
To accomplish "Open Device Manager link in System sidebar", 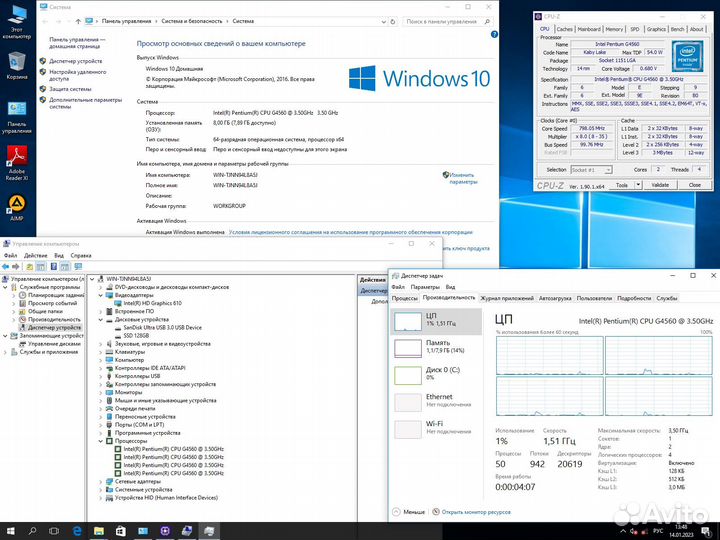I will (x=76, y=61).
